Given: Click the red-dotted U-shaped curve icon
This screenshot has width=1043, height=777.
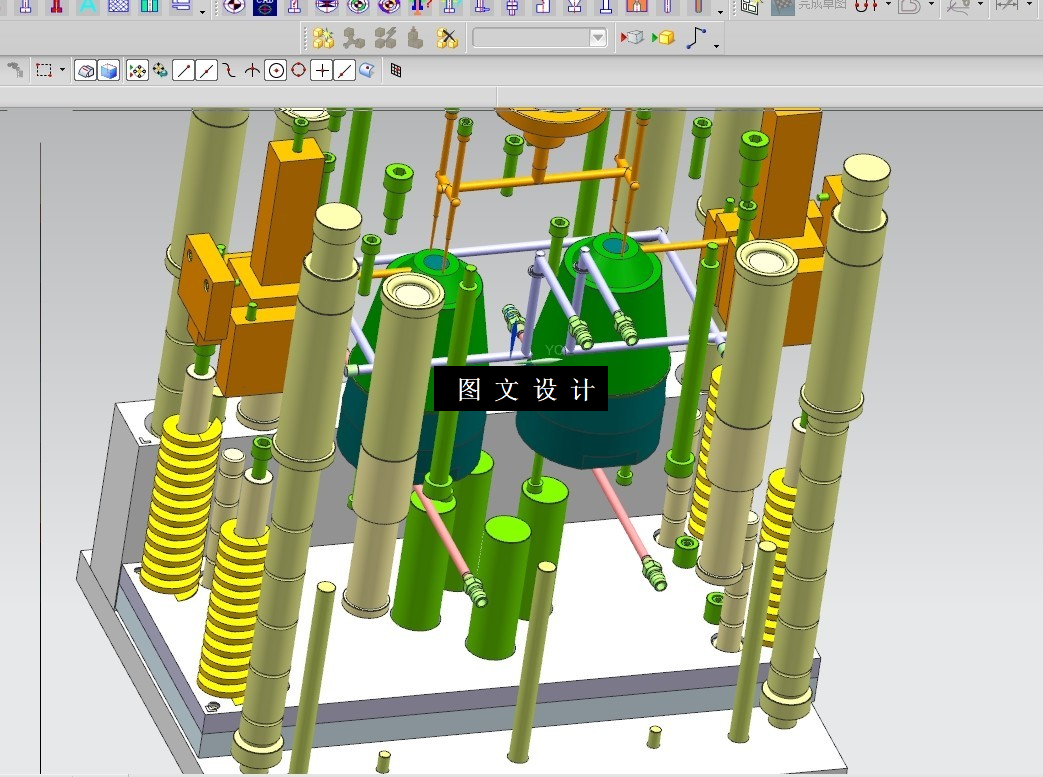Looking at the screenshot, I should coord(865,7).
